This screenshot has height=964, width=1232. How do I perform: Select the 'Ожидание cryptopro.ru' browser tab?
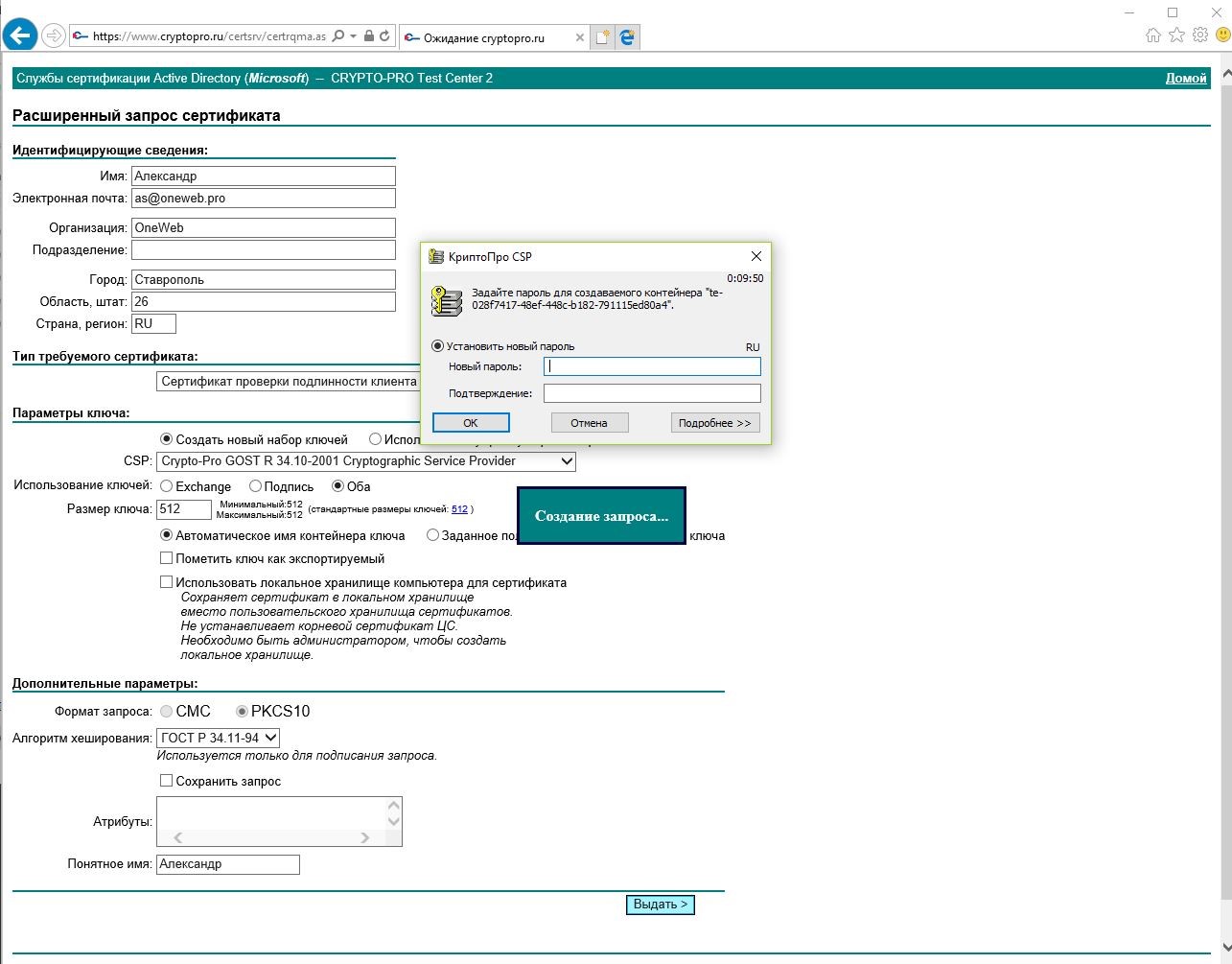click(495, 37)
